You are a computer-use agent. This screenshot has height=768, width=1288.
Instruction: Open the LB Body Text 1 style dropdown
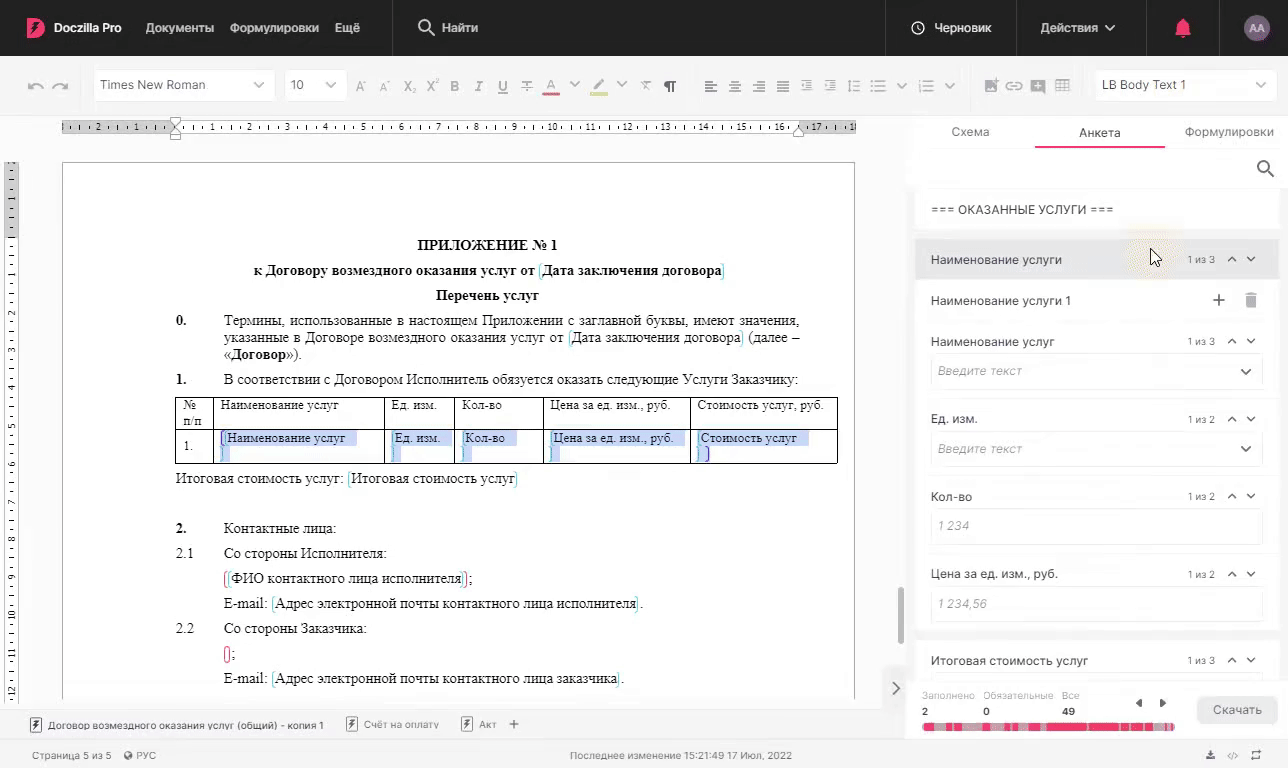click(1184, 85)
